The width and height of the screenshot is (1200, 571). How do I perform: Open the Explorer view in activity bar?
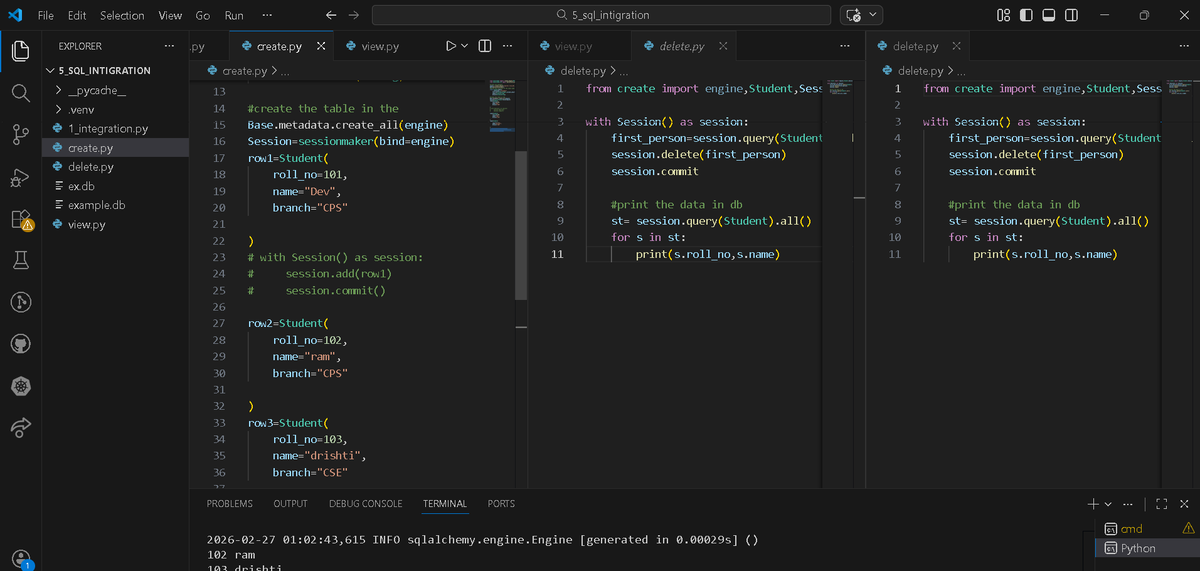coord(22,51)
